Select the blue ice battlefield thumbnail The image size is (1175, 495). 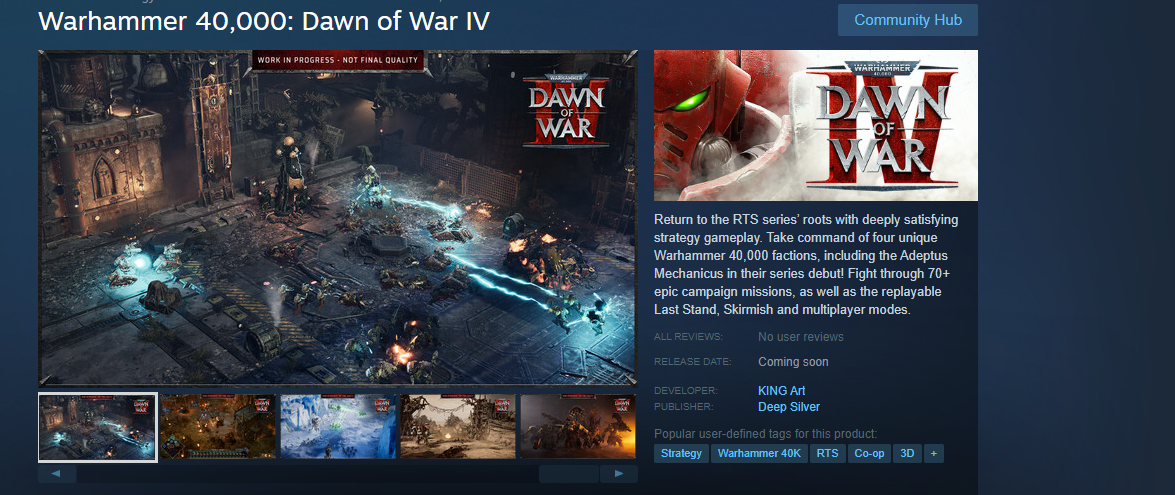coord(338,426)
